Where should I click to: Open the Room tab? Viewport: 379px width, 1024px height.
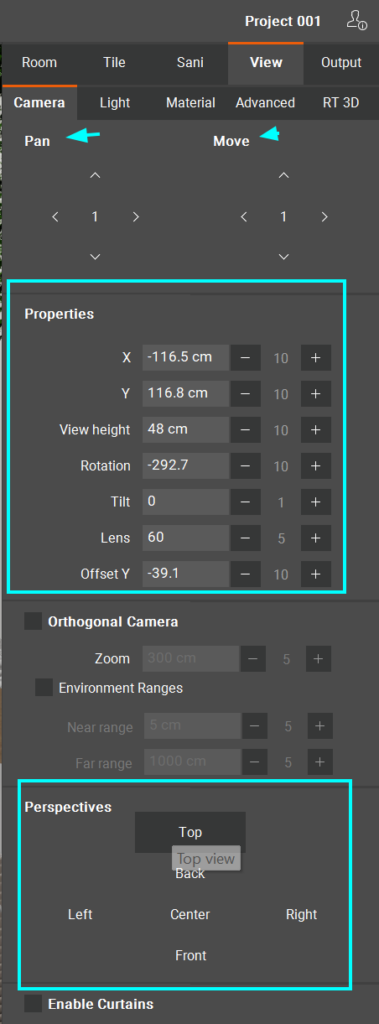39,63
